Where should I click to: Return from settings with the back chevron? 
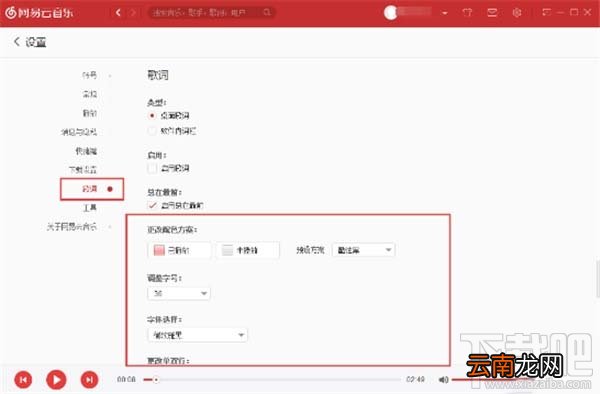16,41
